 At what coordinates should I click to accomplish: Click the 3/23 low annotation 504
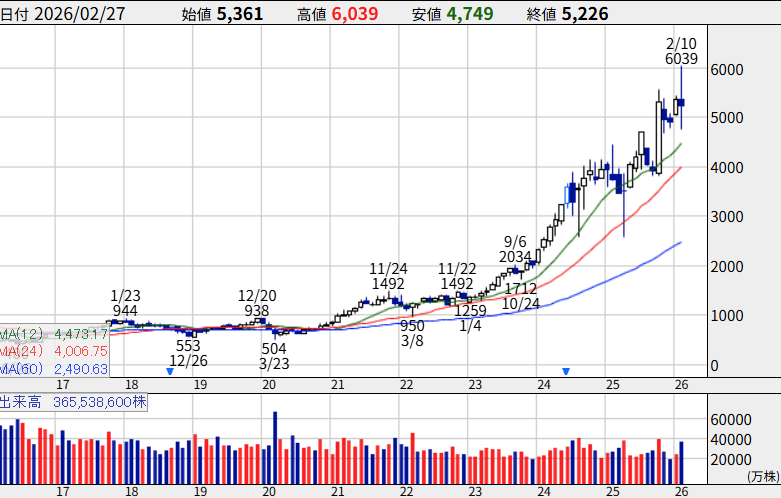click(275, 348)
